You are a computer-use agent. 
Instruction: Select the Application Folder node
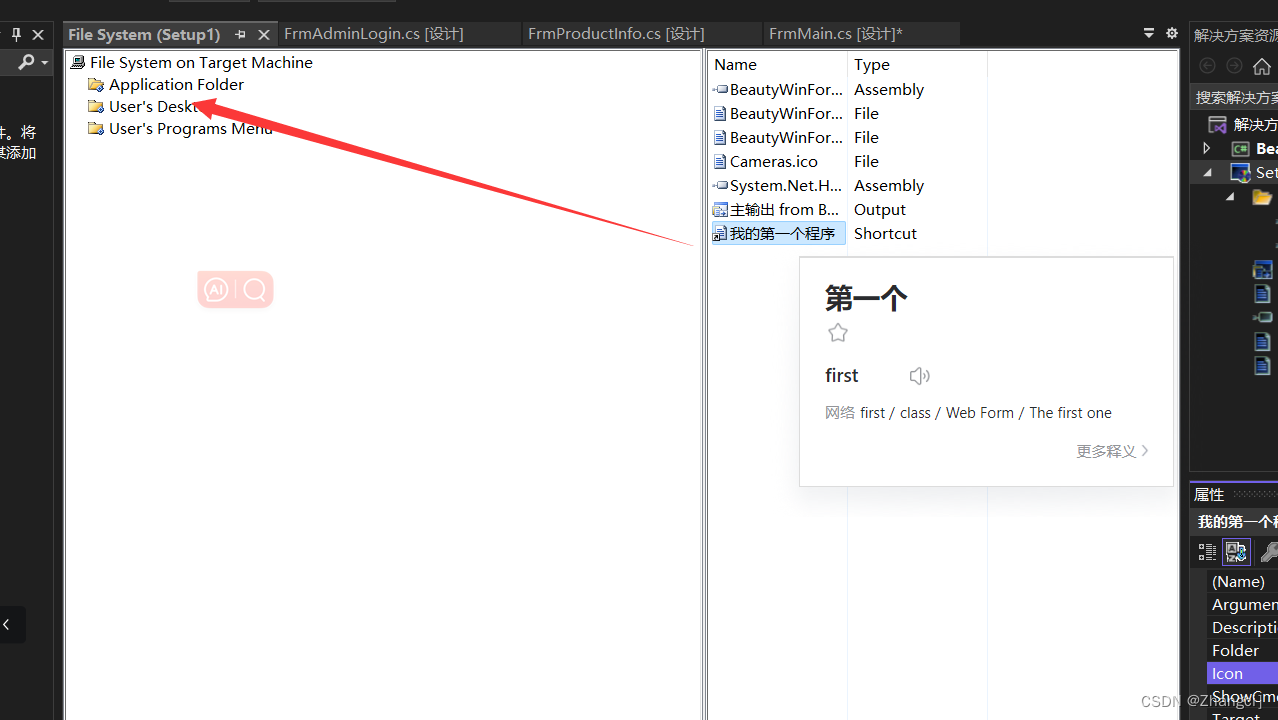coord(176,84)
